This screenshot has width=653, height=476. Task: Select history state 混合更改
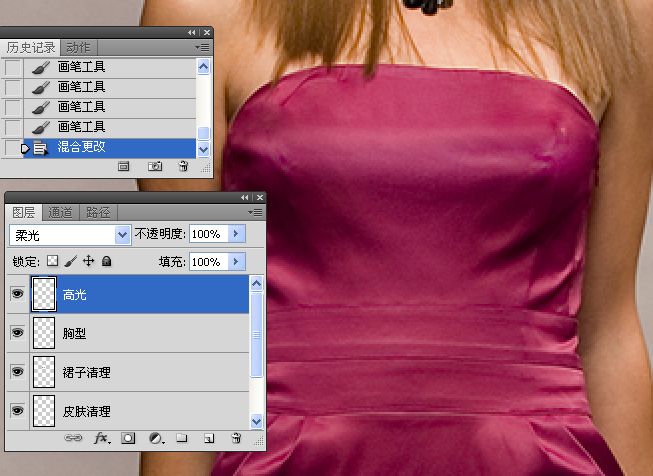coord(109,147)
